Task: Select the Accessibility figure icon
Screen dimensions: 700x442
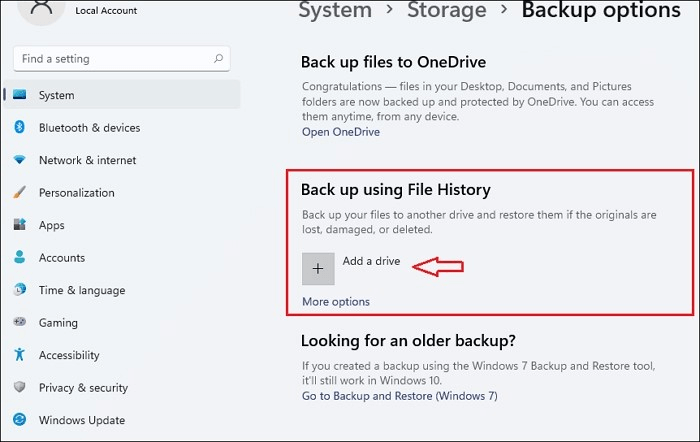Action: (x=19, y=355)
